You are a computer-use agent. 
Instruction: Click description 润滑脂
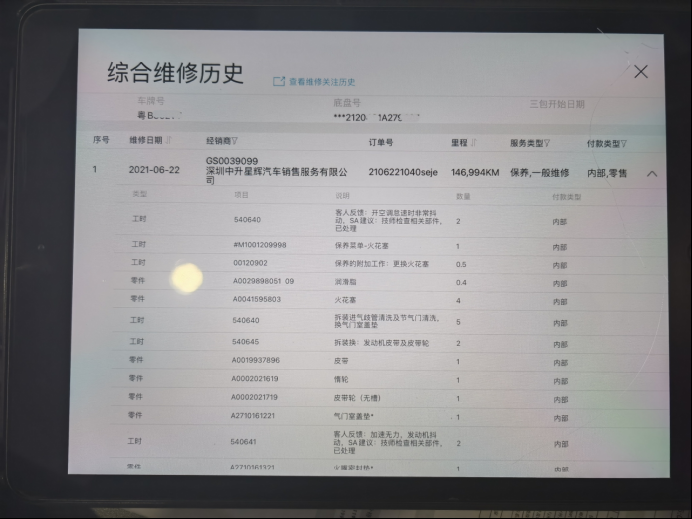(x=345, y=282)
